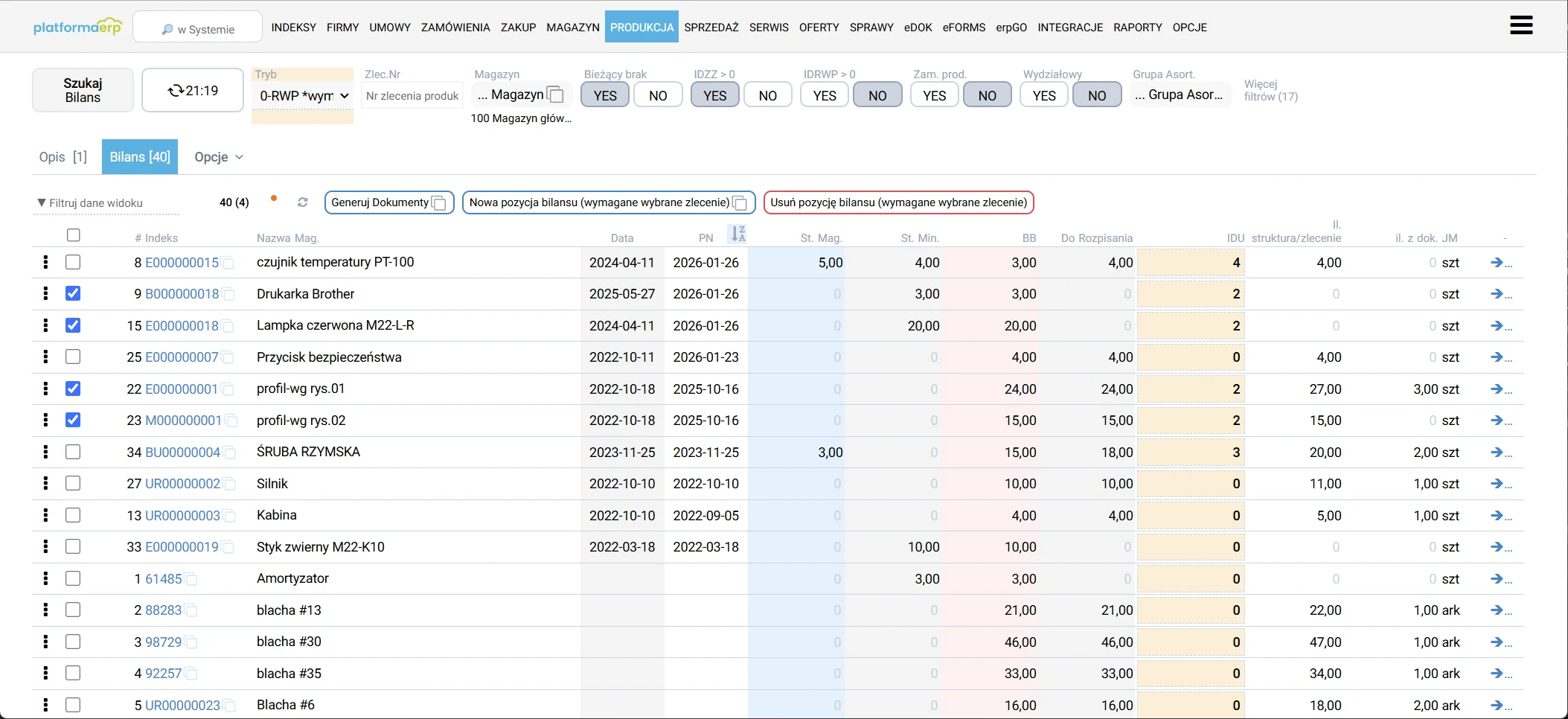Open index link B000000018
1568x719 pixels.
pyautogui.click(x=182, y=294)
